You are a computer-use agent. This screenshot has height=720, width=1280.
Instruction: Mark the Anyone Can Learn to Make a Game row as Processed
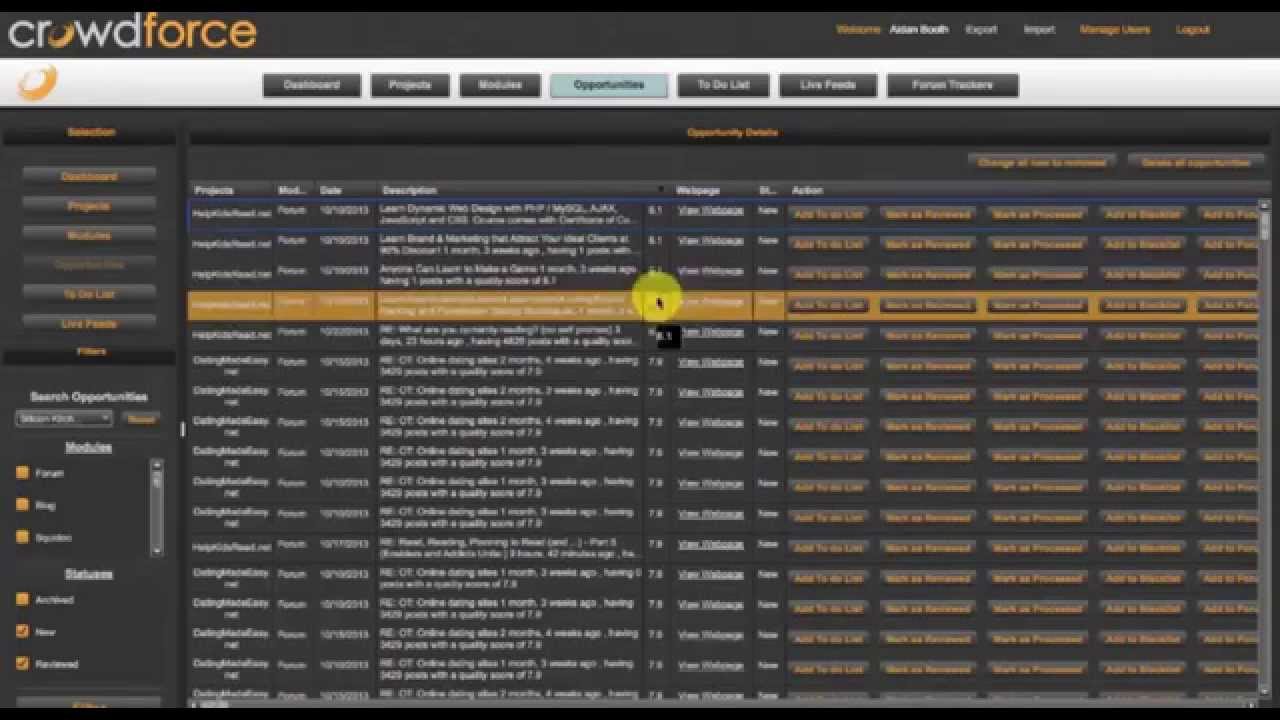coord(1037,274)
